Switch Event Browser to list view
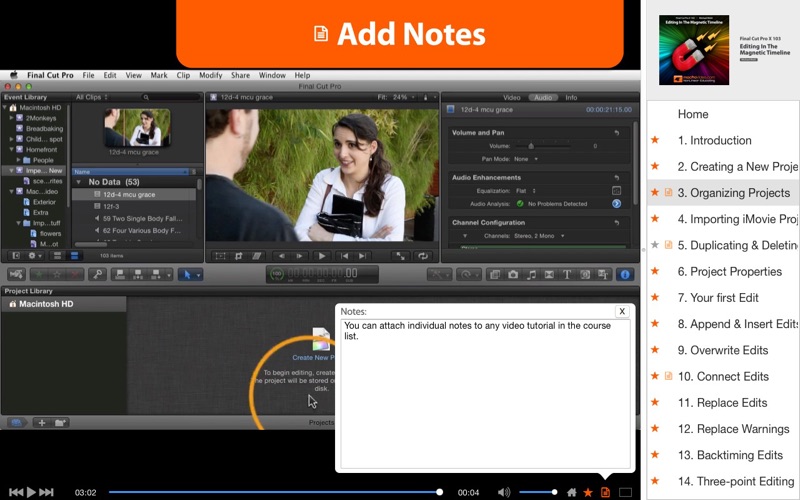The height and width of the screenshot is (500, 800). (x=74, y=256)
